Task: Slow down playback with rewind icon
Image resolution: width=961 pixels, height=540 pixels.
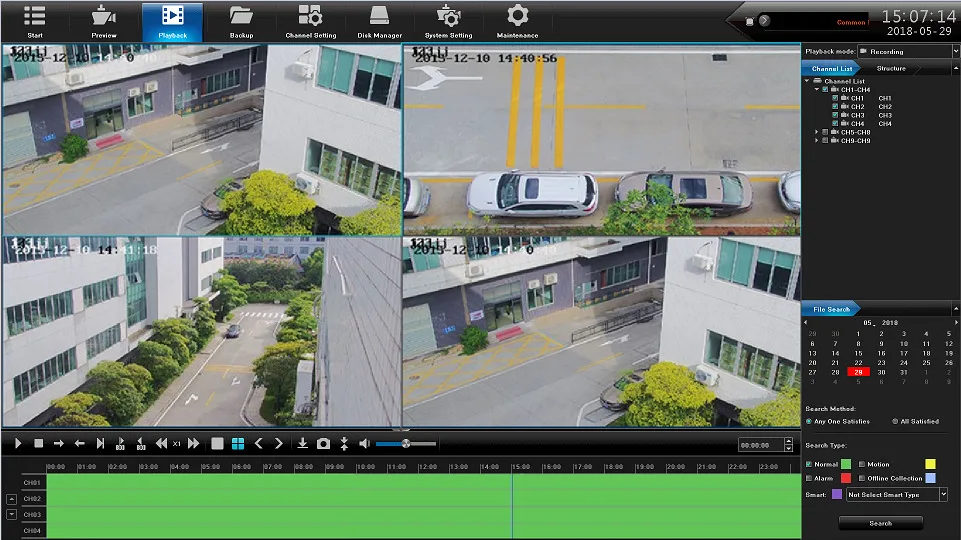Action: (x=161, y=443)
